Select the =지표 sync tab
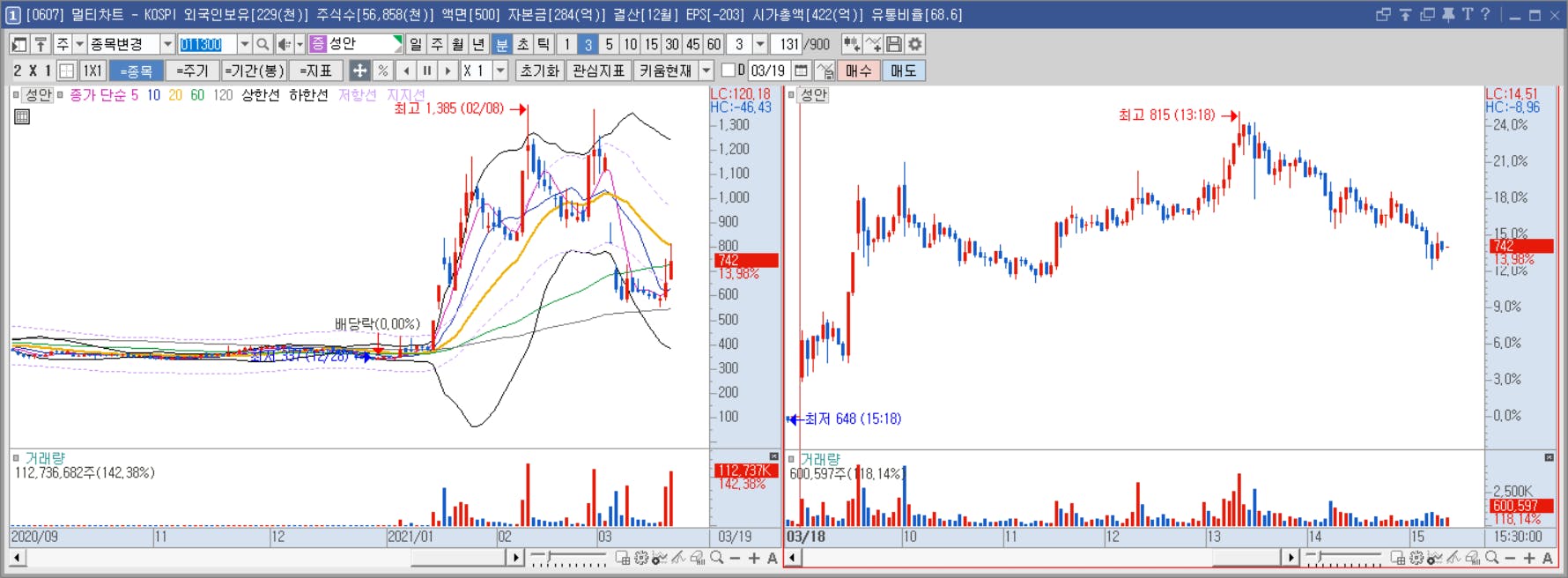This screenshot has height=578, width=1568. coord(315,70)
